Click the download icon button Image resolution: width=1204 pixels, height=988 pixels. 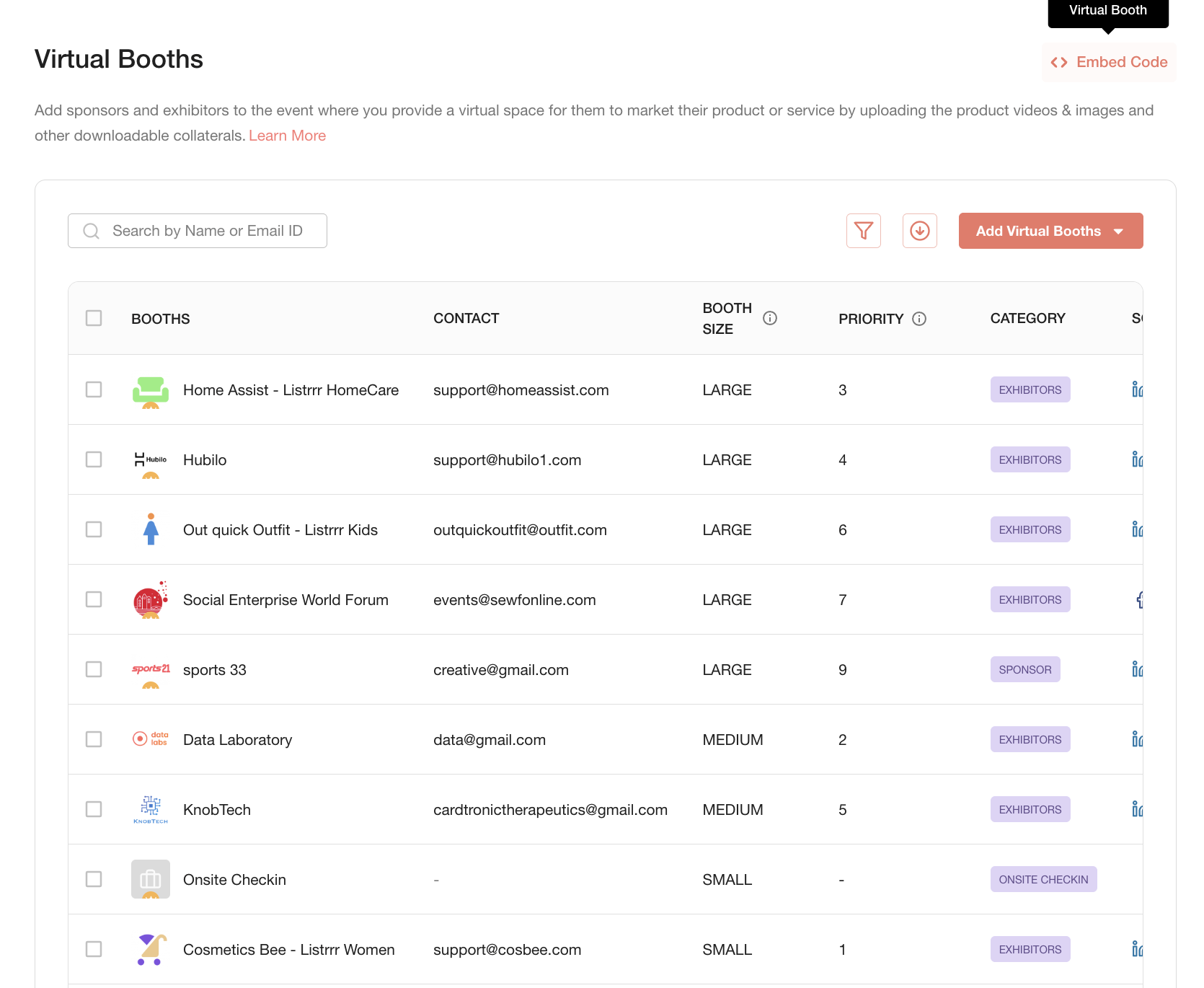[x=920, y=231]
